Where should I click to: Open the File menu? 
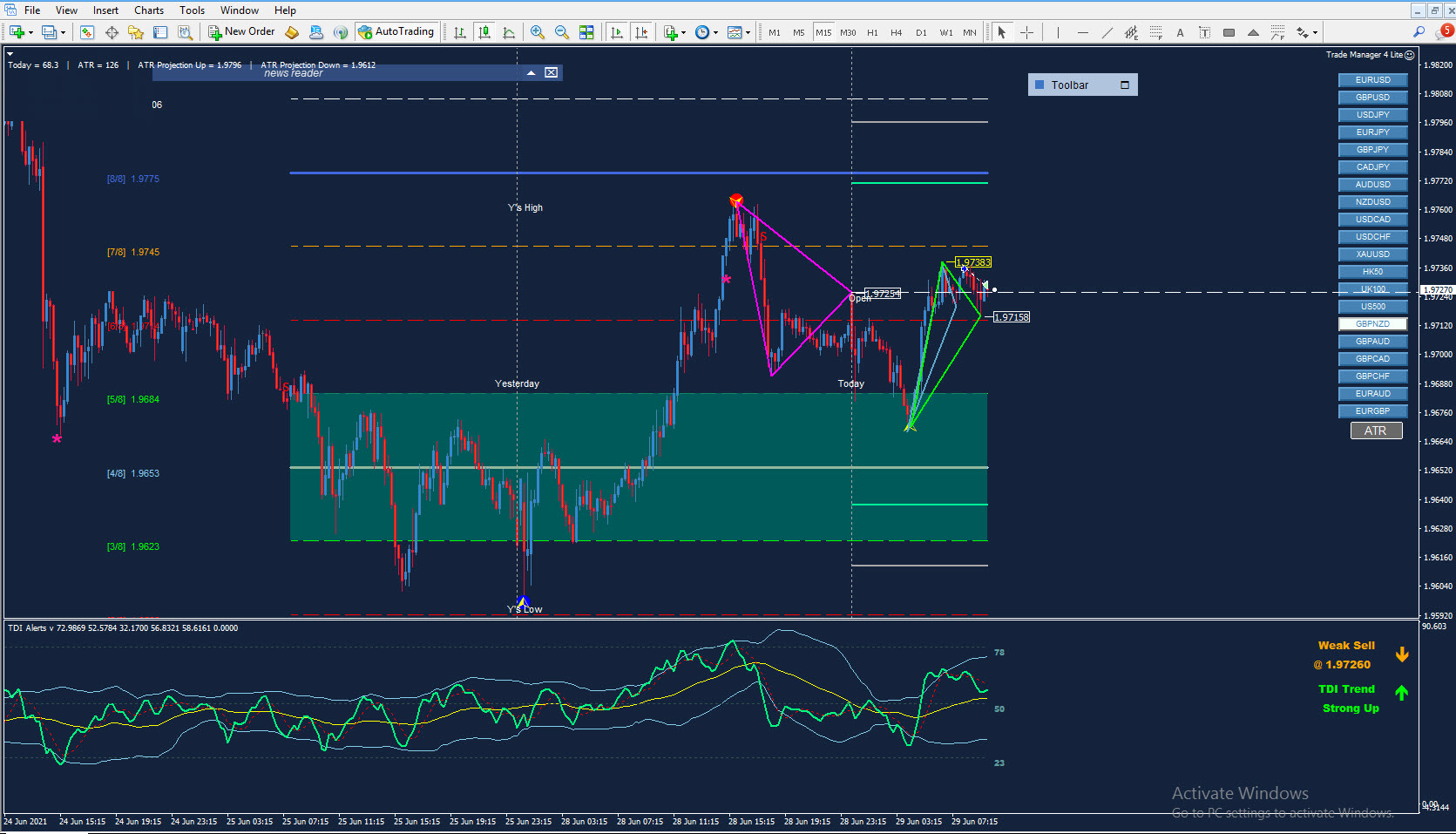point(32,10)
